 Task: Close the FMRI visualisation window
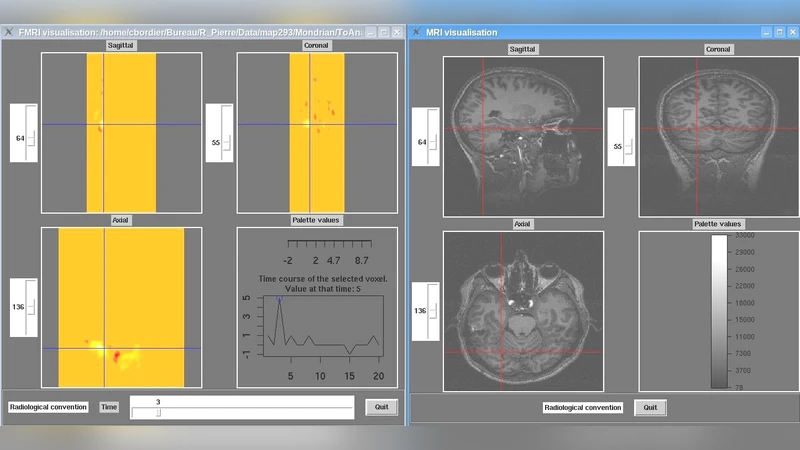pyautogui.click(x=397, y=32)
